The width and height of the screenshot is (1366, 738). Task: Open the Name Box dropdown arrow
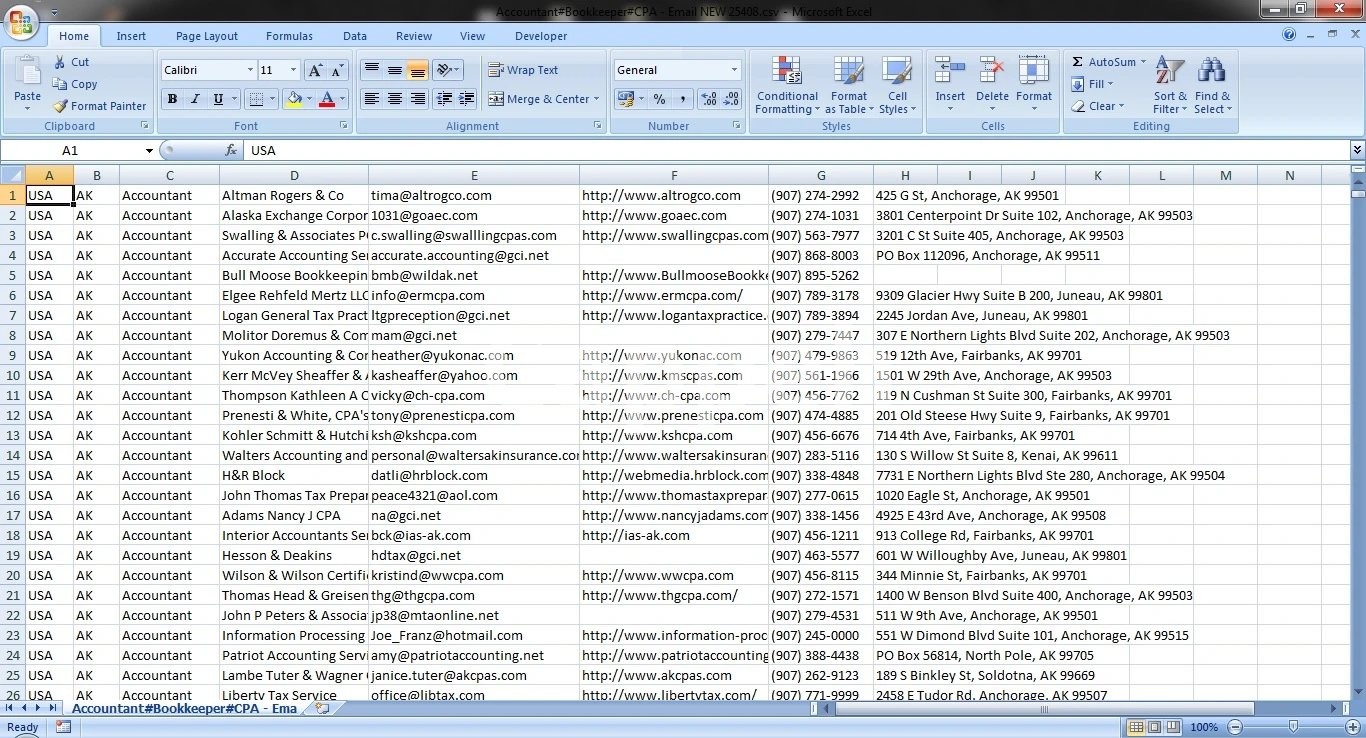[149, 151]
